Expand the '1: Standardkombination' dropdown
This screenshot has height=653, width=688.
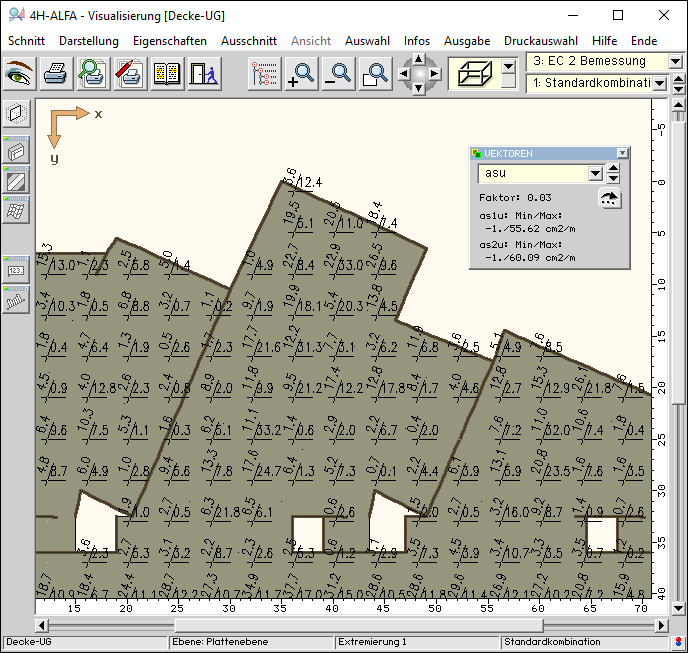pyautogui.click(x=660, y=84)
